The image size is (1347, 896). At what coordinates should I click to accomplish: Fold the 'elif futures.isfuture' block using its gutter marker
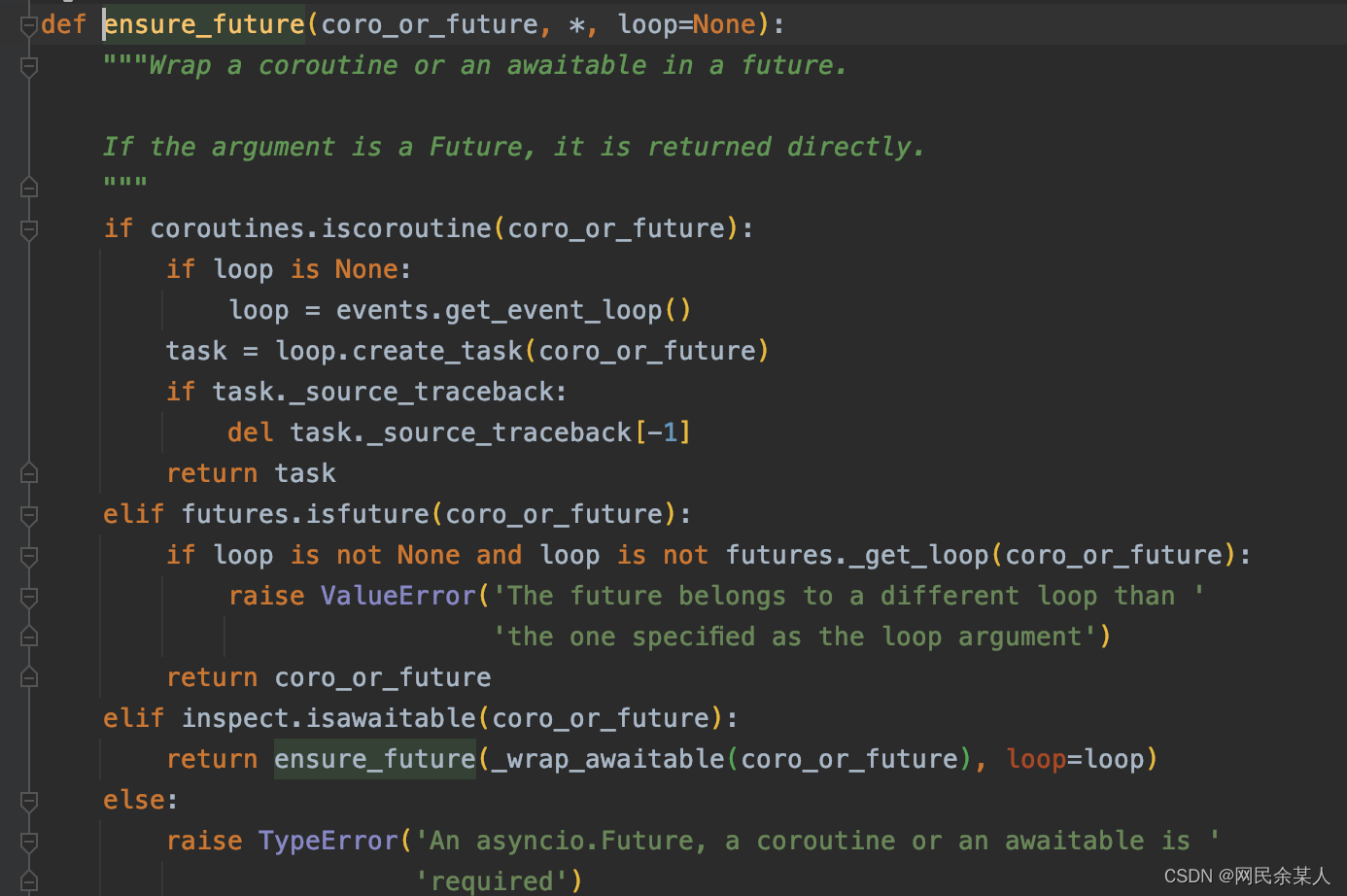29,515
